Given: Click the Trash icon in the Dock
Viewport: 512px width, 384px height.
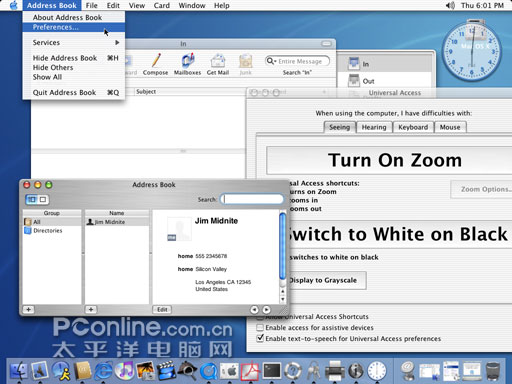Looking at the screenshot, I should 493,371.
